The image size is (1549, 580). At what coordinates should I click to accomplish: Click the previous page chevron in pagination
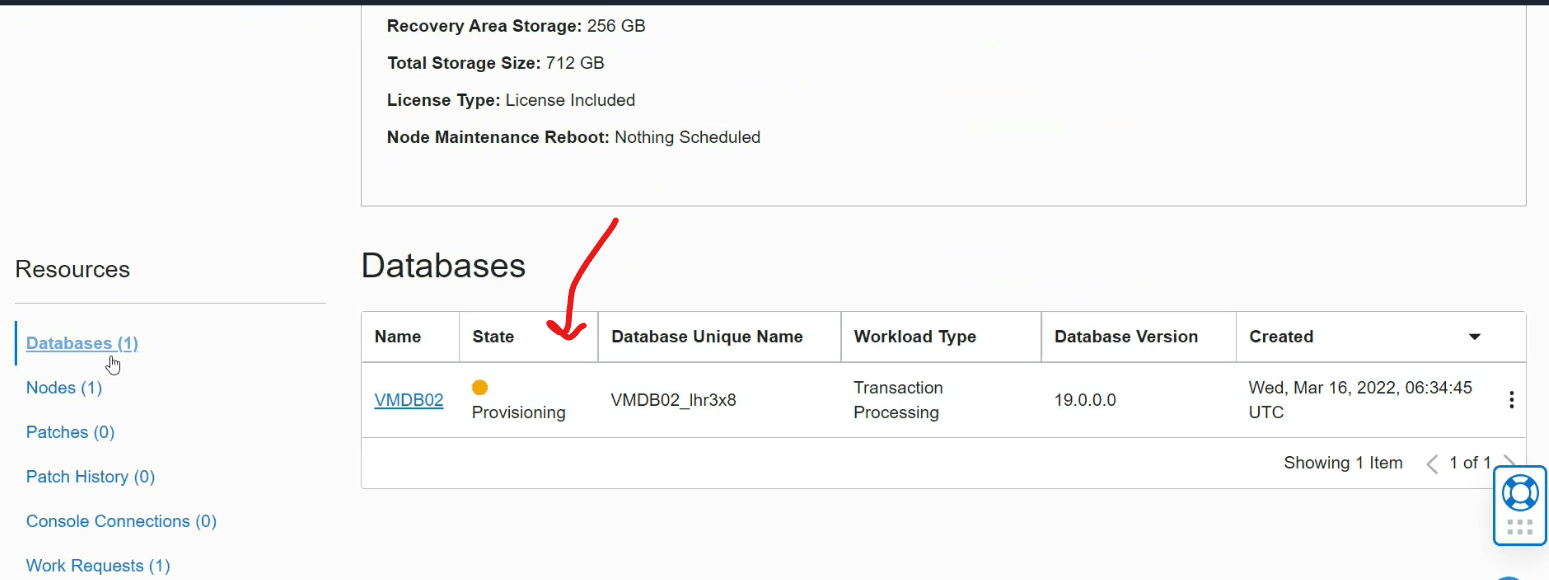tap(1431, 463)
